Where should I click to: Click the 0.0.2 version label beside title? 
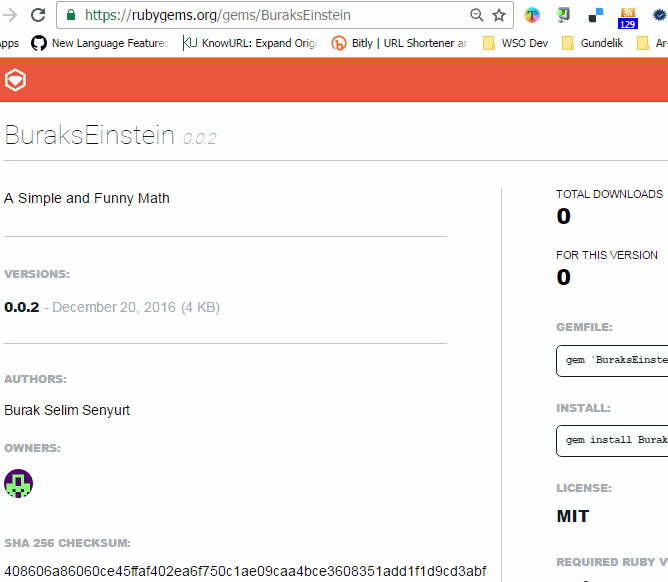tap(199, 138)
